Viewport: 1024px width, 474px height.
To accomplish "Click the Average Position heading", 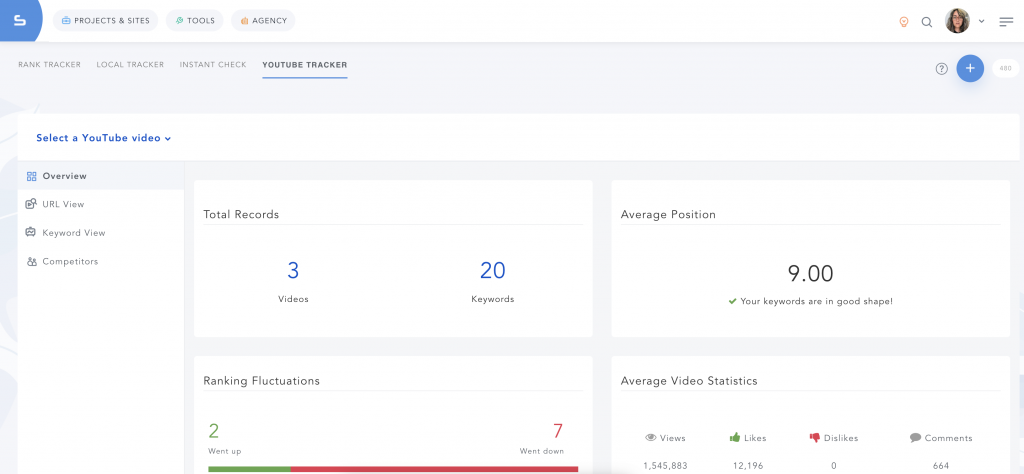I will pos(668,214).
